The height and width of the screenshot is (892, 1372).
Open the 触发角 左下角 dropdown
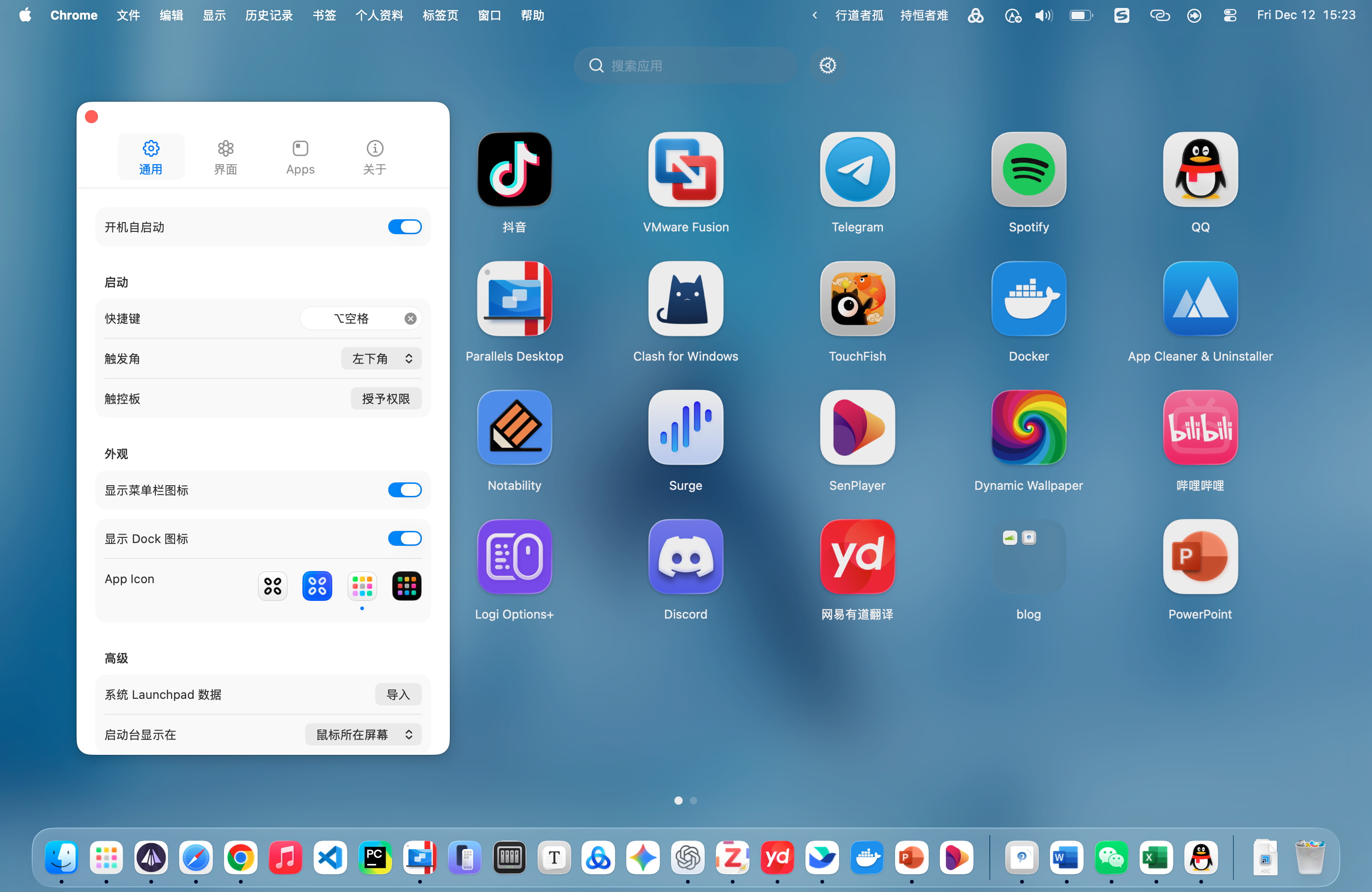coord(381,358)
